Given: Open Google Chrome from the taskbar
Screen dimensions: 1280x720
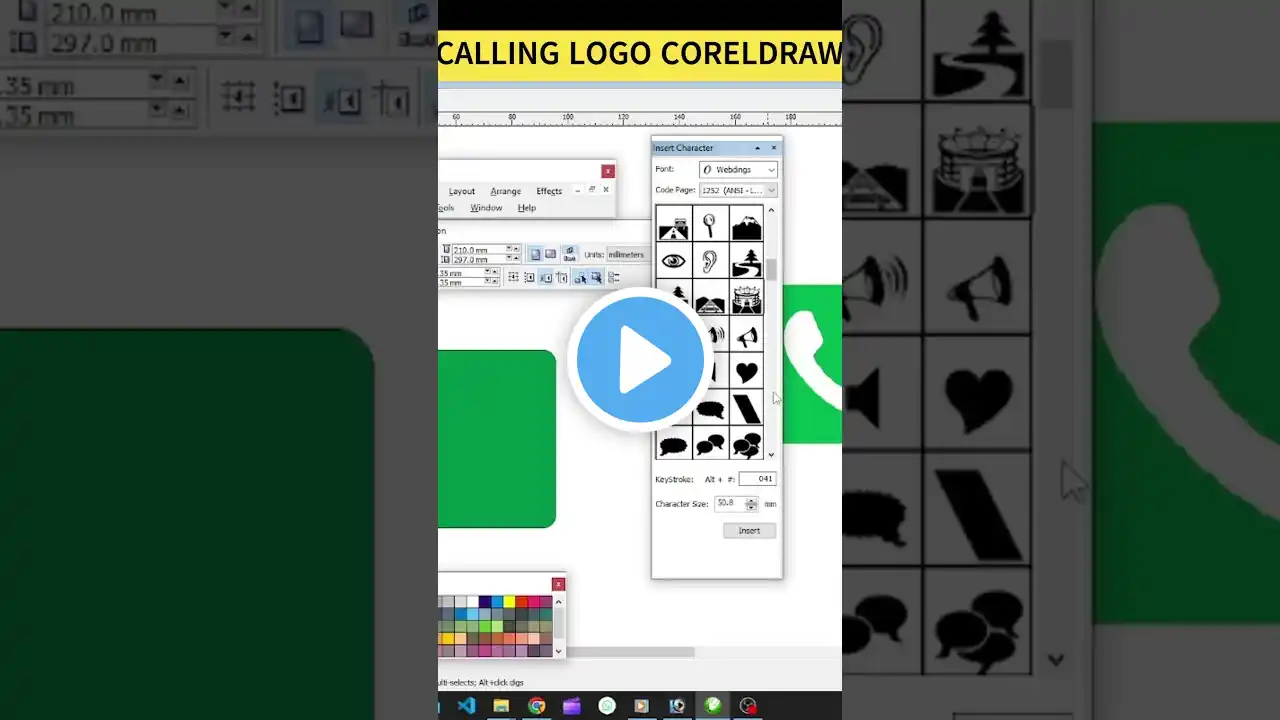Looking at the screenshot, I should [x=537, y=706].
